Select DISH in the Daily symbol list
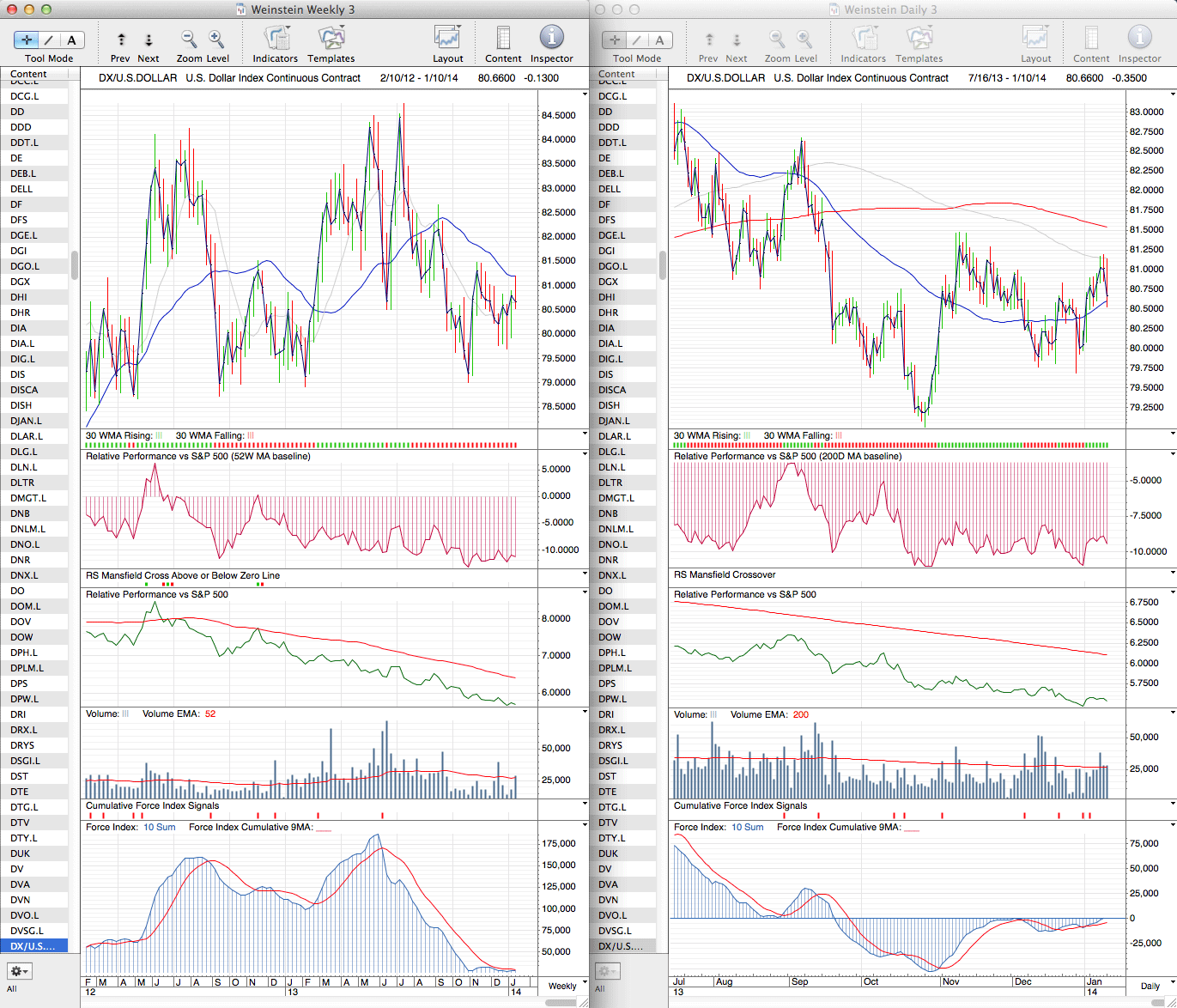The image size is (1177, 1008). tap(610, 405)
